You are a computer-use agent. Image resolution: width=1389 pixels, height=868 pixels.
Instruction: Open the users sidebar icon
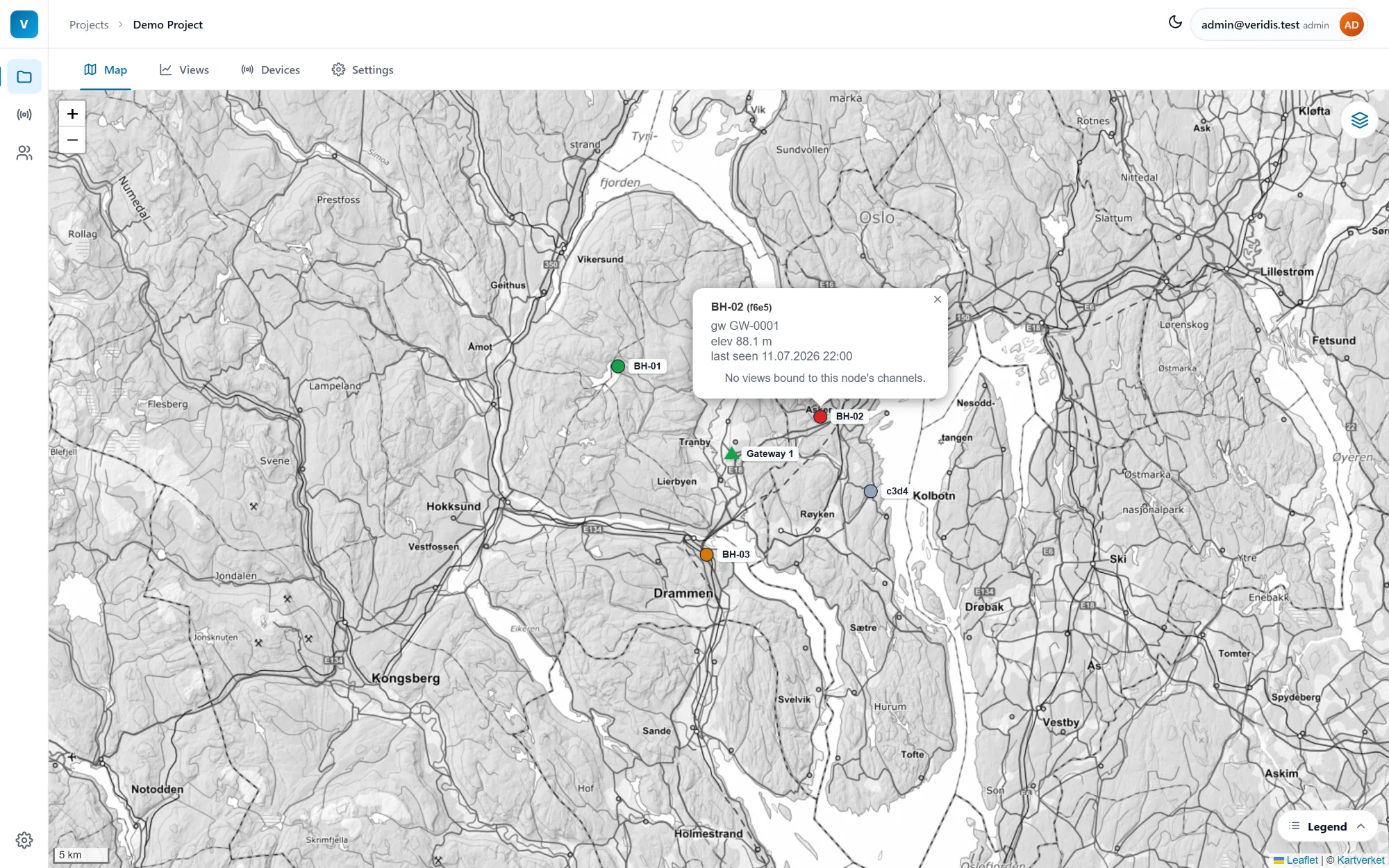coord(24,153)
